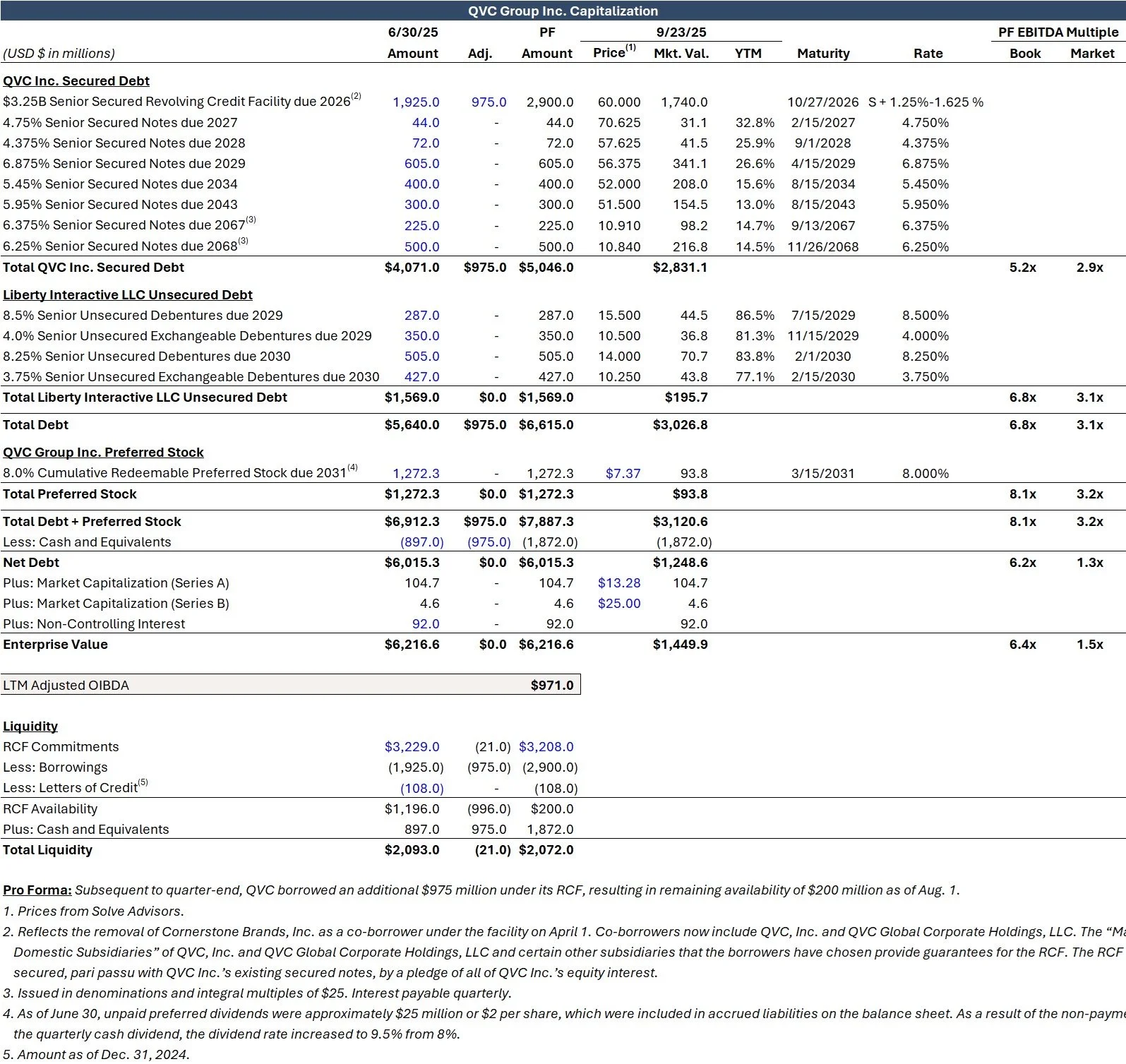The height and width of the screenshot is (1064, 1126).
Task: Click the 'Liquidity' section heading
Action: click(x=30, y=726)
